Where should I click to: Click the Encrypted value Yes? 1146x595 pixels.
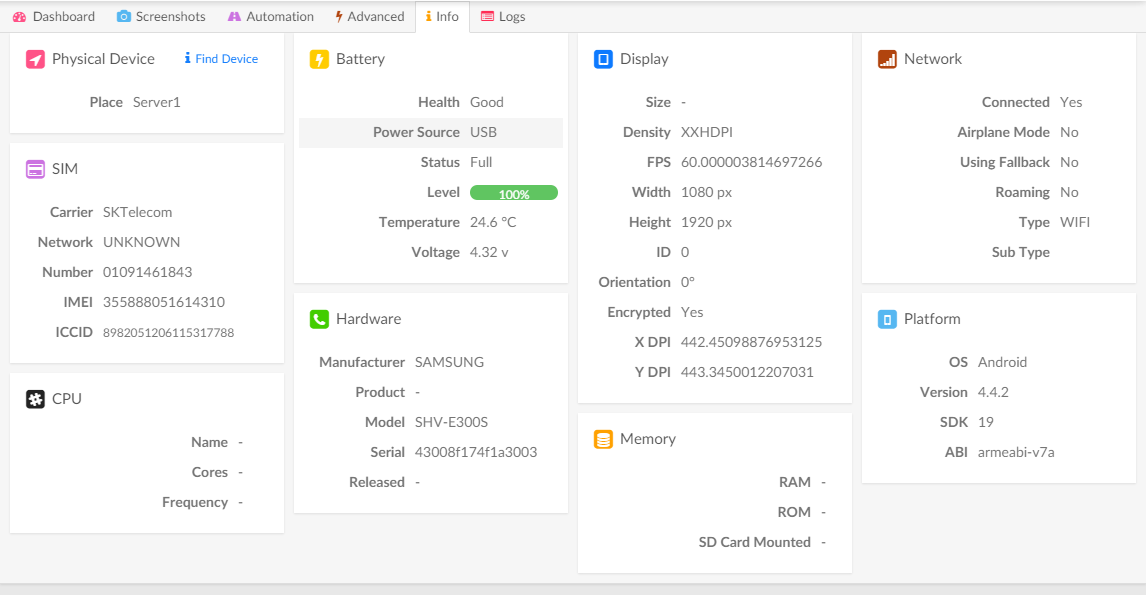(x=692, y=312)
